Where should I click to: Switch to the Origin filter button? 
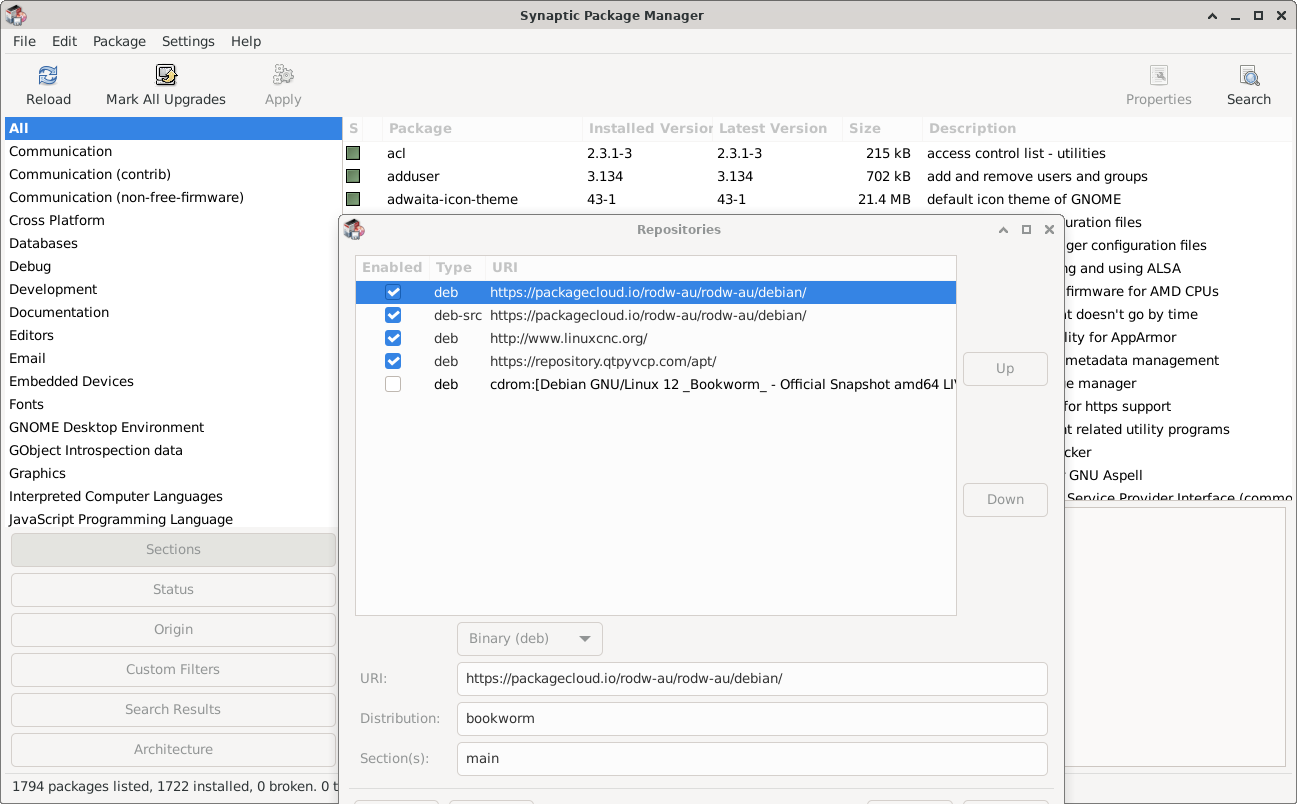[173, 629]
